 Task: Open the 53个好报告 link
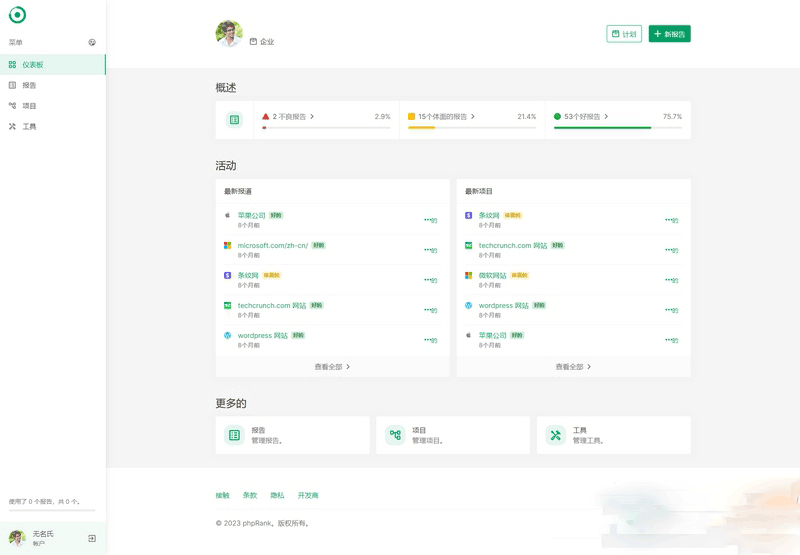(581, 117)
